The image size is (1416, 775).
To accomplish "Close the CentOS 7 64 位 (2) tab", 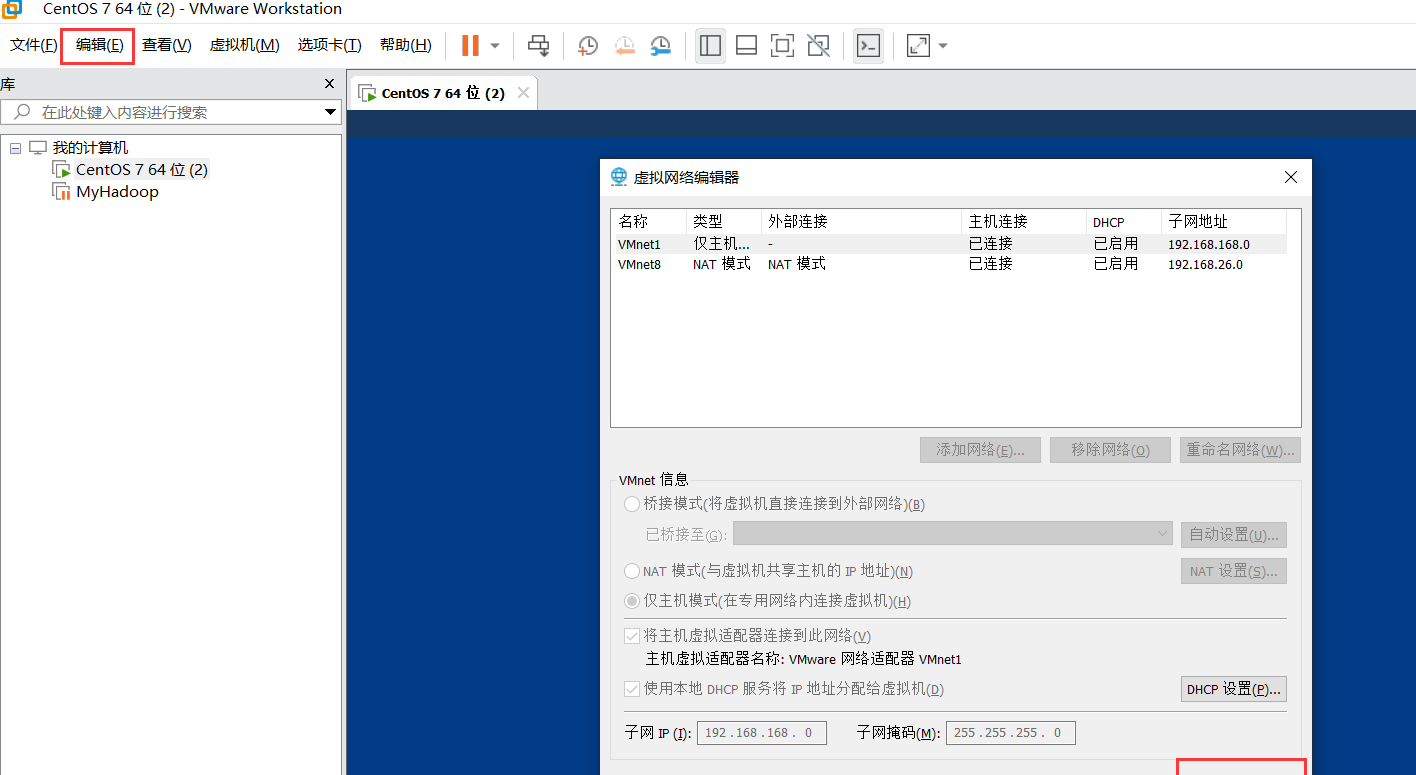I will click(523, 93).
